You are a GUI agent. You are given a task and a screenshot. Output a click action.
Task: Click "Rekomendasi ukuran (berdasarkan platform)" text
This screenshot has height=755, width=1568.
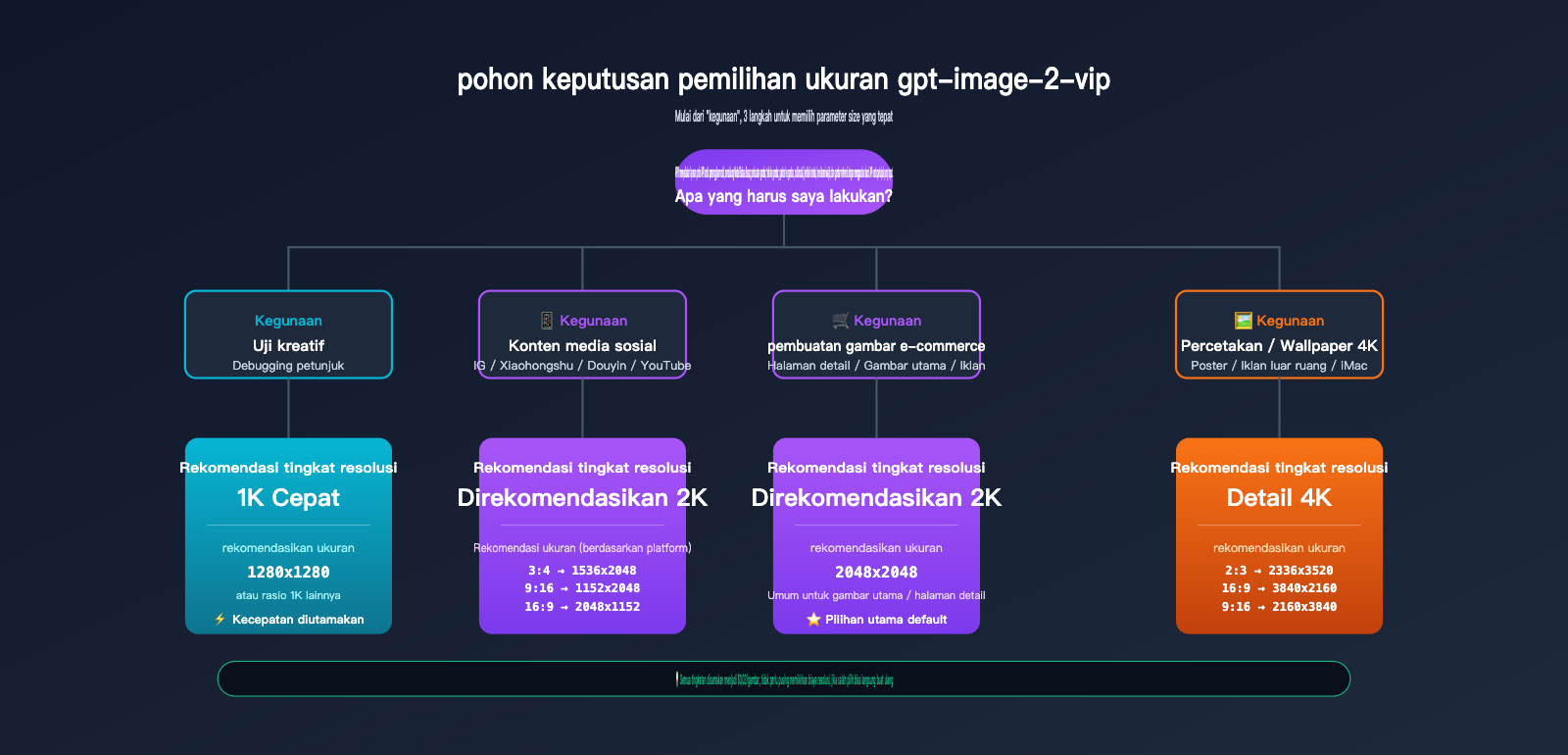[x=582, y=548]
